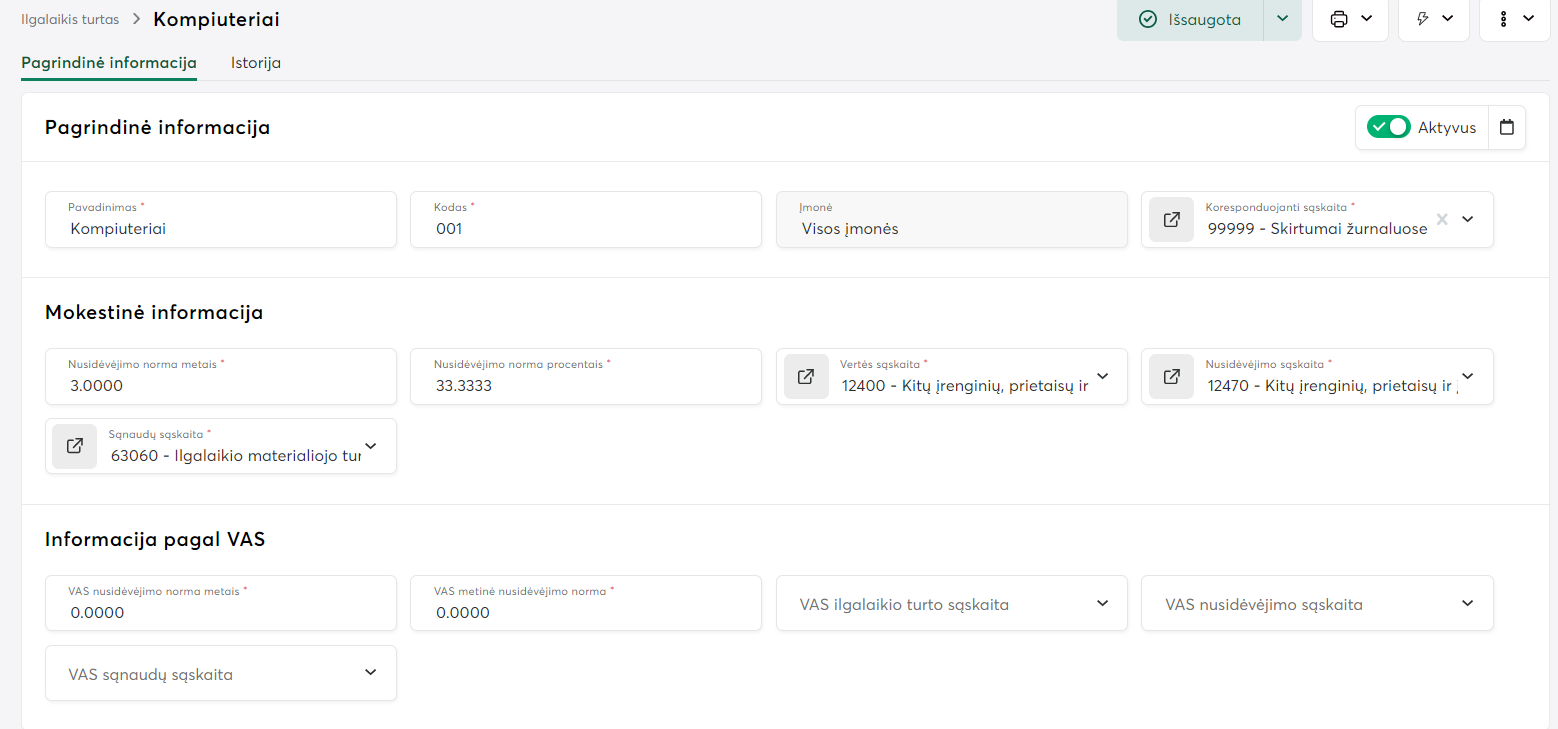Click the Pavadinimas input field
Image resolution: width=1558 pixels, height=729 pixels.
point(221,229)
